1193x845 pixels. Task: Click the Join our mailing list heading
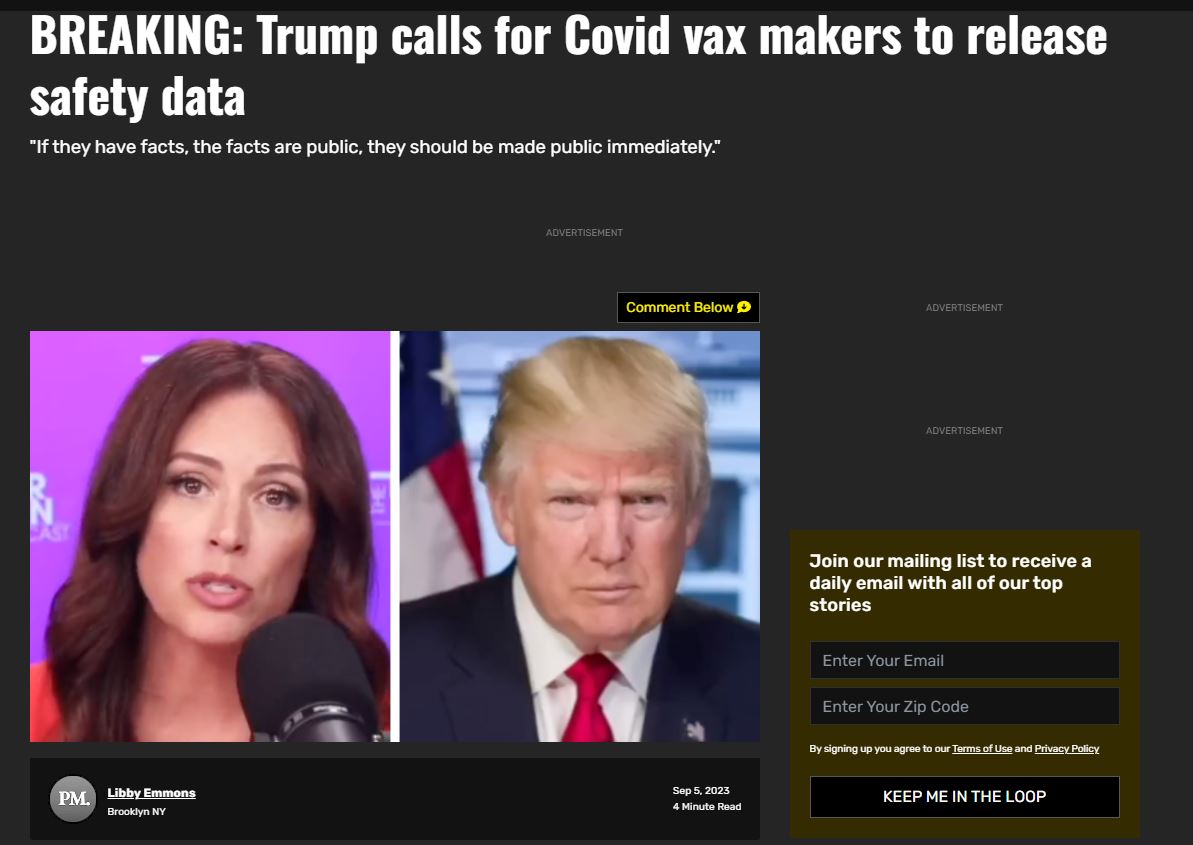950,583
